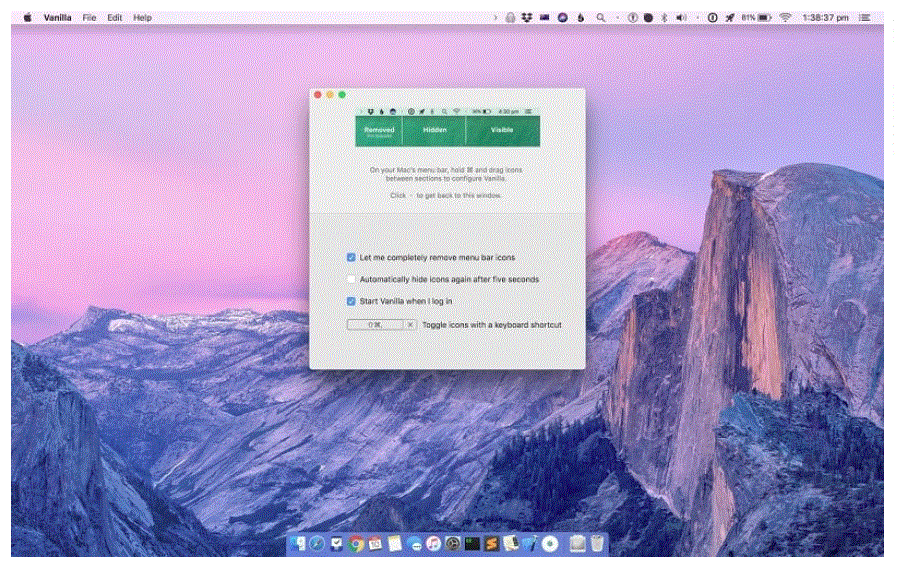Open Notification Center list icon

[864, 18]
